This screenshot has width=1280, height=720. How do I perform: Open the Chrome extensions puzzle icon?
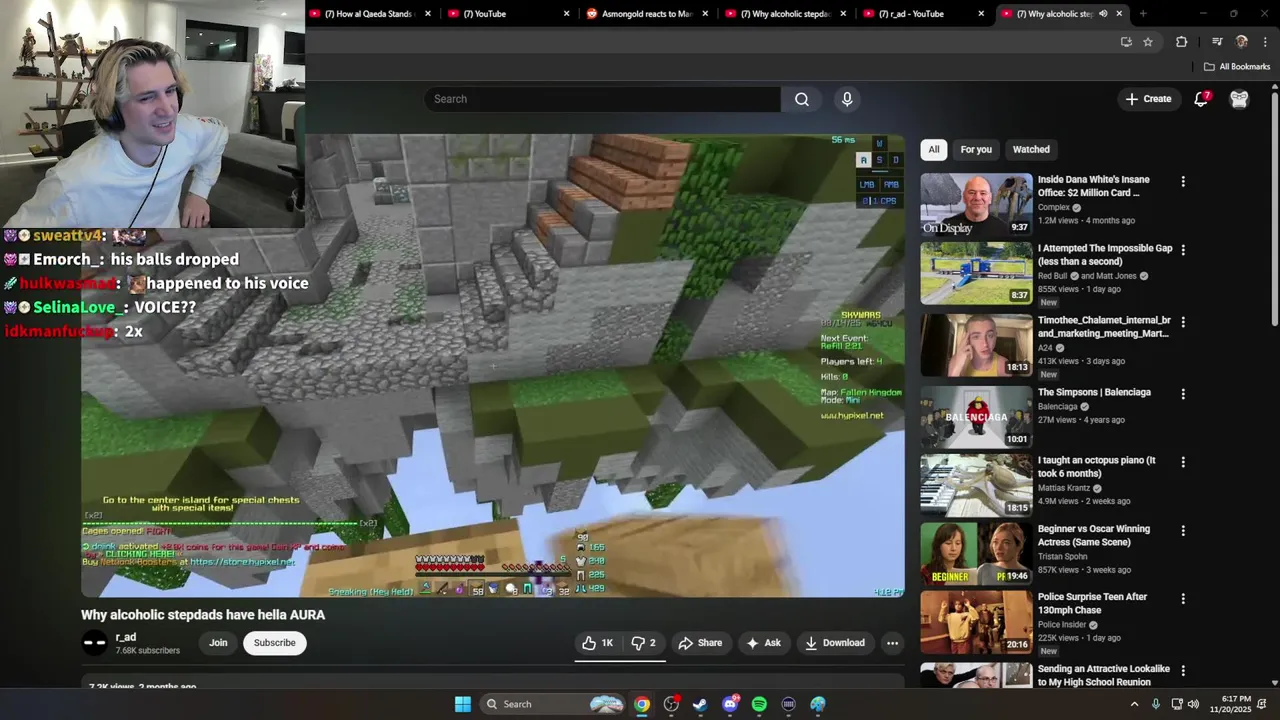tap(1181, 42)
